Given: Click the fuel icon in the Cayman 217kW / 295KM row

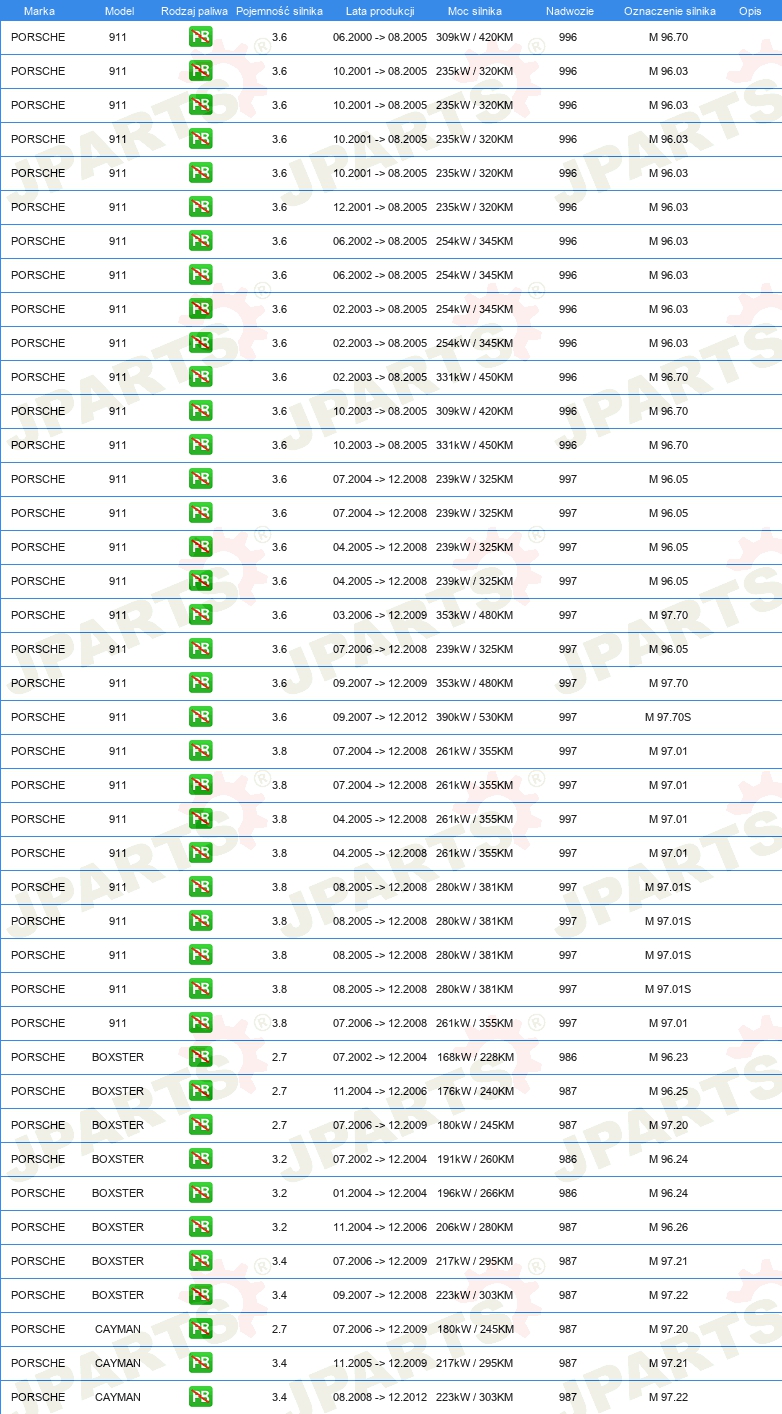Looking at the screenshot, I should [200, 1364].
